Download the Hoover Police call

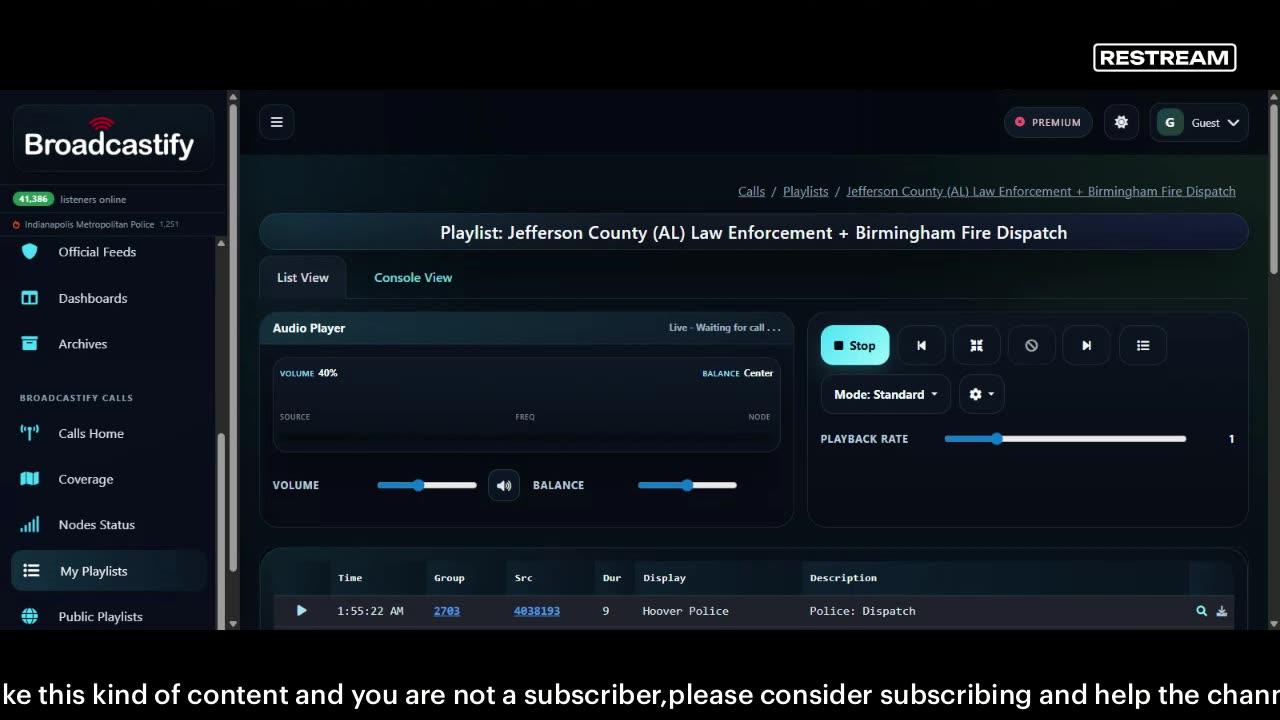[1221, 611]
